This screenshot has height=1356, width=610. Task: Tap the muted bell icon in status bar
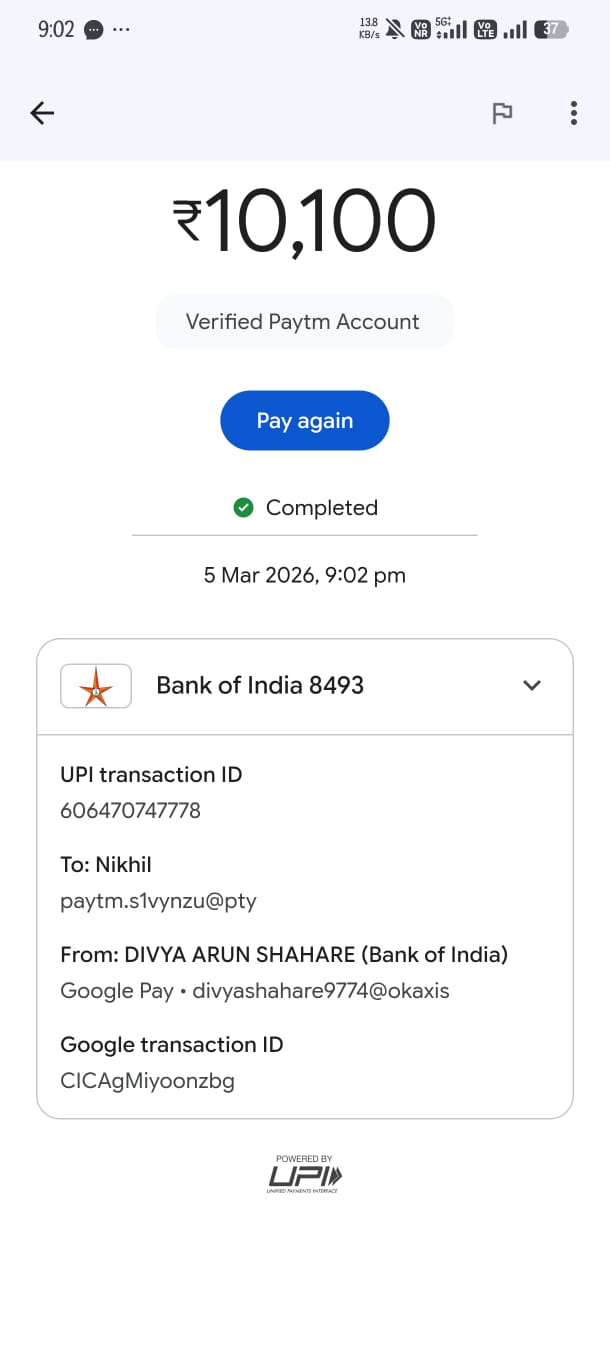396,29
